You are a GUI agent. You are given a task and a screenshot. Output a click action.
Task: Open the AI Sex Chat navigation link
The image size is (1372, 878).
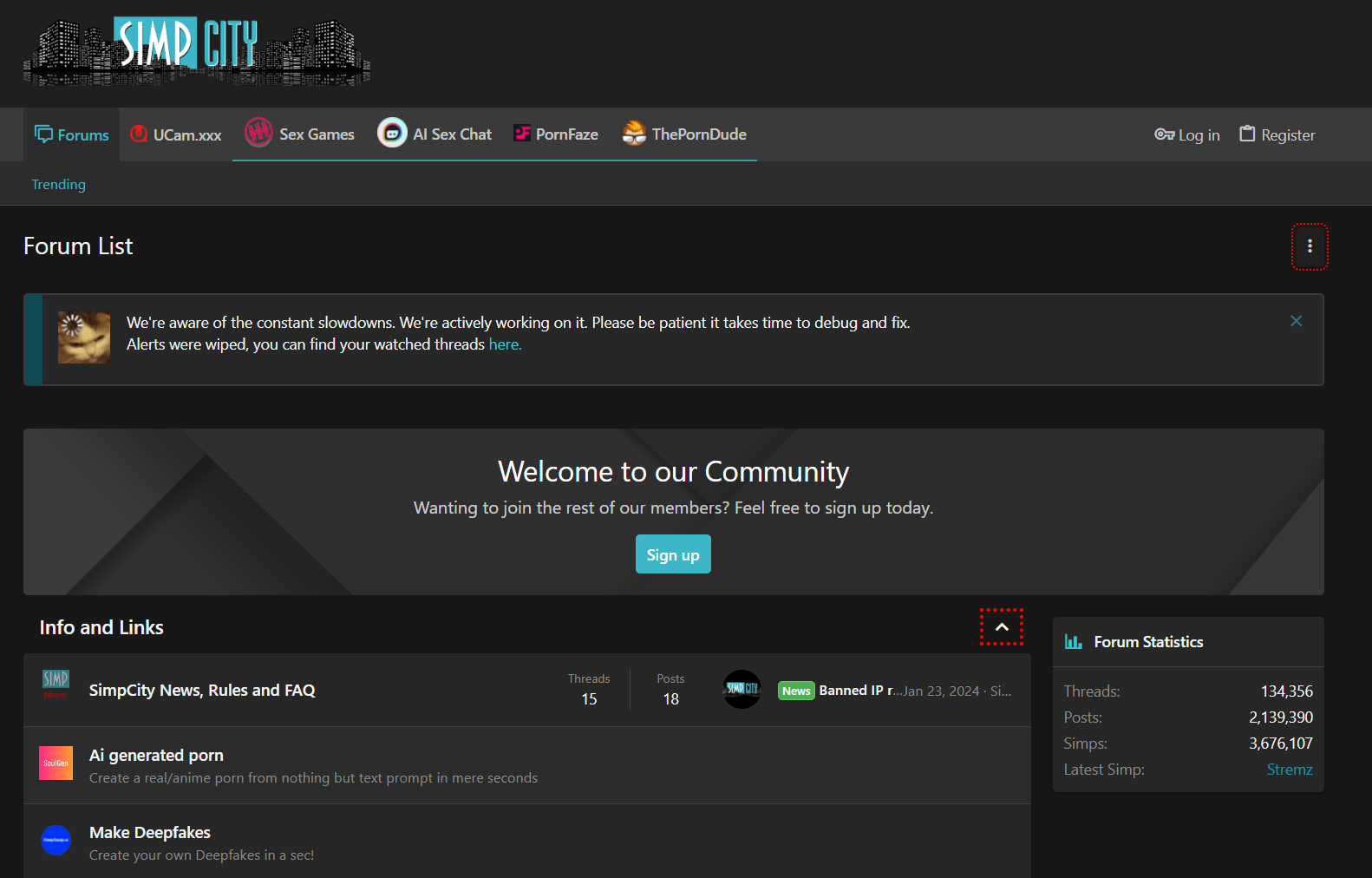click(434, 134)
